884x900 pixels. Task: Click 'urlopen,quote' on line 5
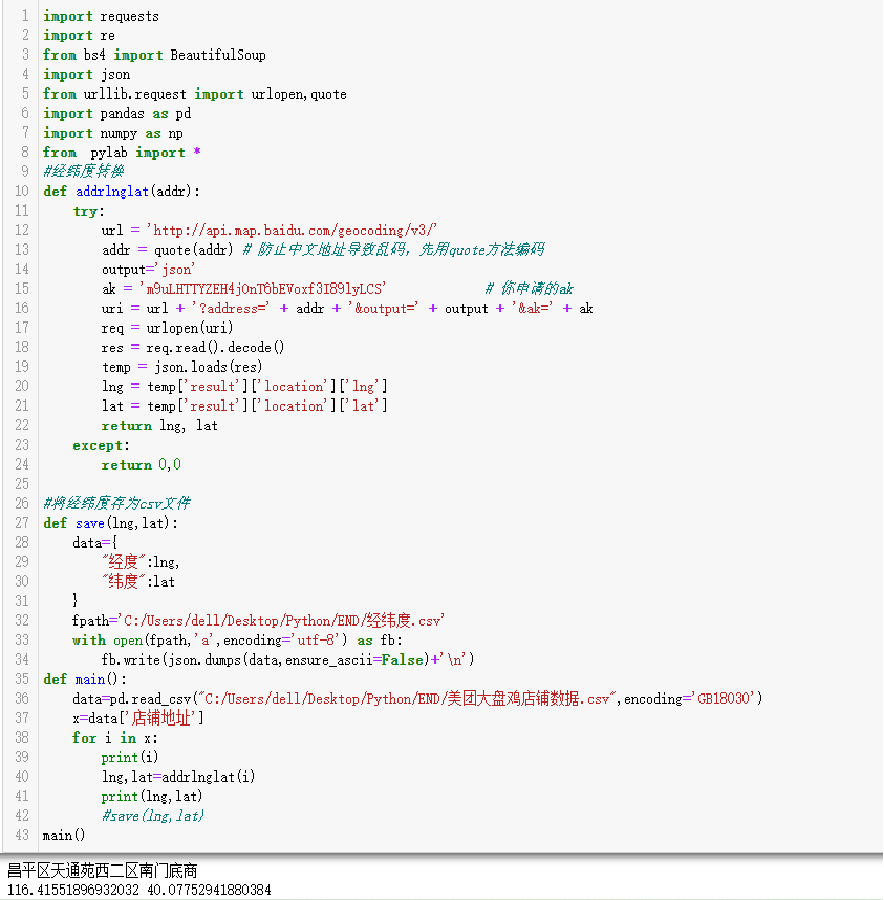tap(299, 94)
